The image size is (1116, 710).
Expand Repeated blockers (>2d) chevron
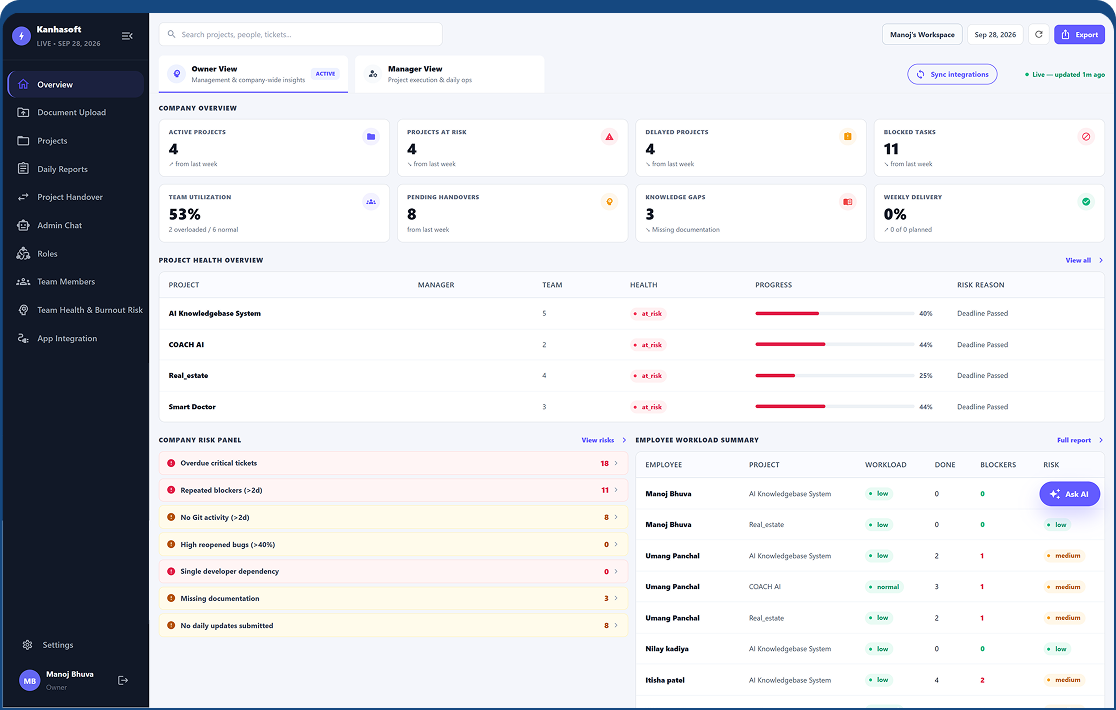coord(616,490)
